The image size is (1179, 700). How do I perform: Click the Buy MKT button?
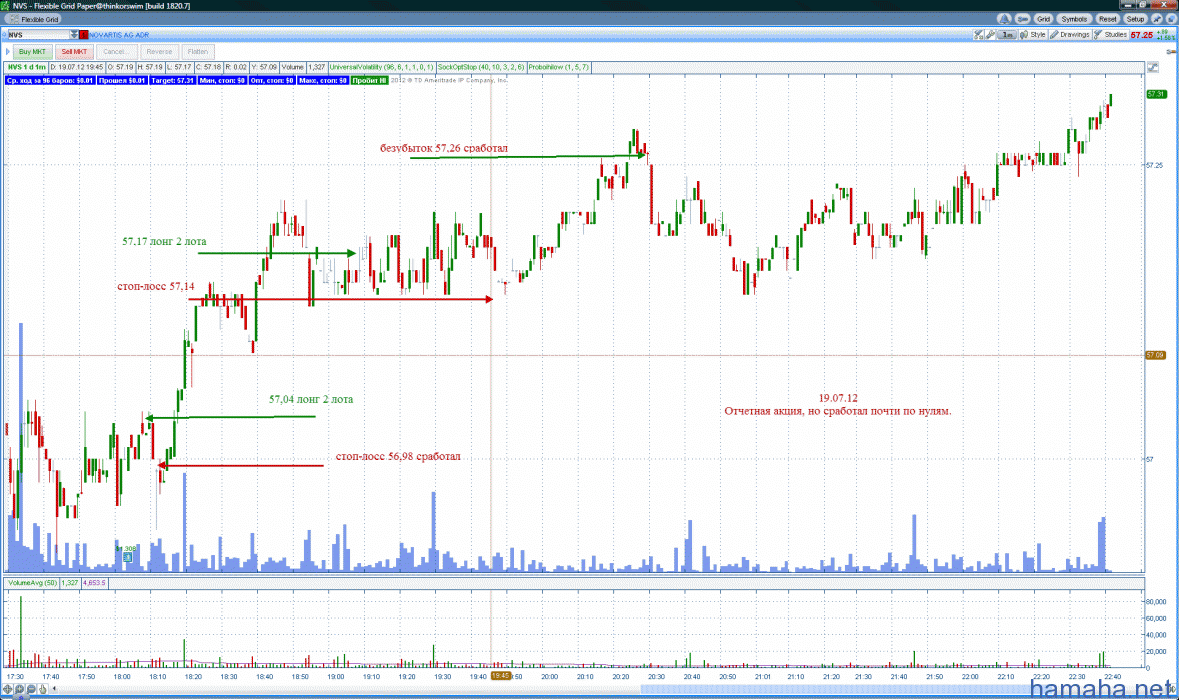(32, 52)
